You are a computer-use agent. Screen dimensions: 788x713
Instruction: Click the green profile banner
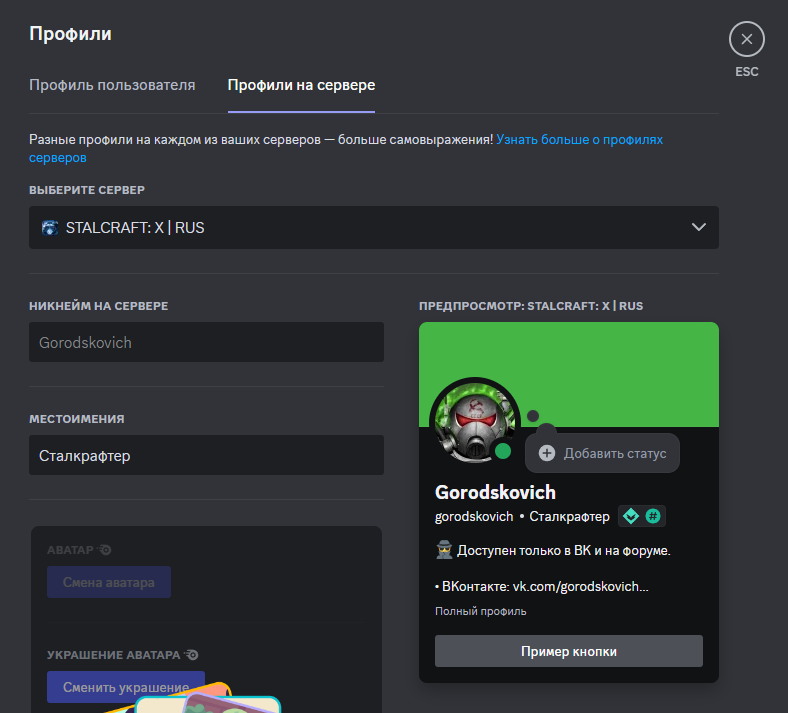pos(568,374)
